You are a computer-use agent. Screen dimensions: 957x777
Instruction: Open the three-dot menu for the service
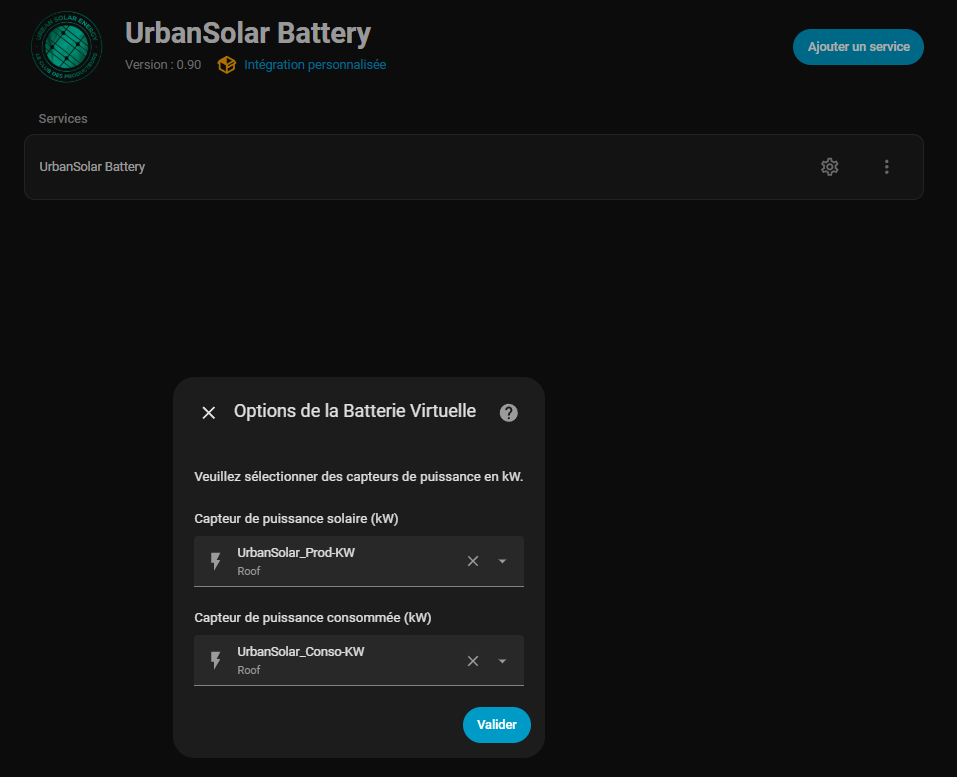coord(886,167)
